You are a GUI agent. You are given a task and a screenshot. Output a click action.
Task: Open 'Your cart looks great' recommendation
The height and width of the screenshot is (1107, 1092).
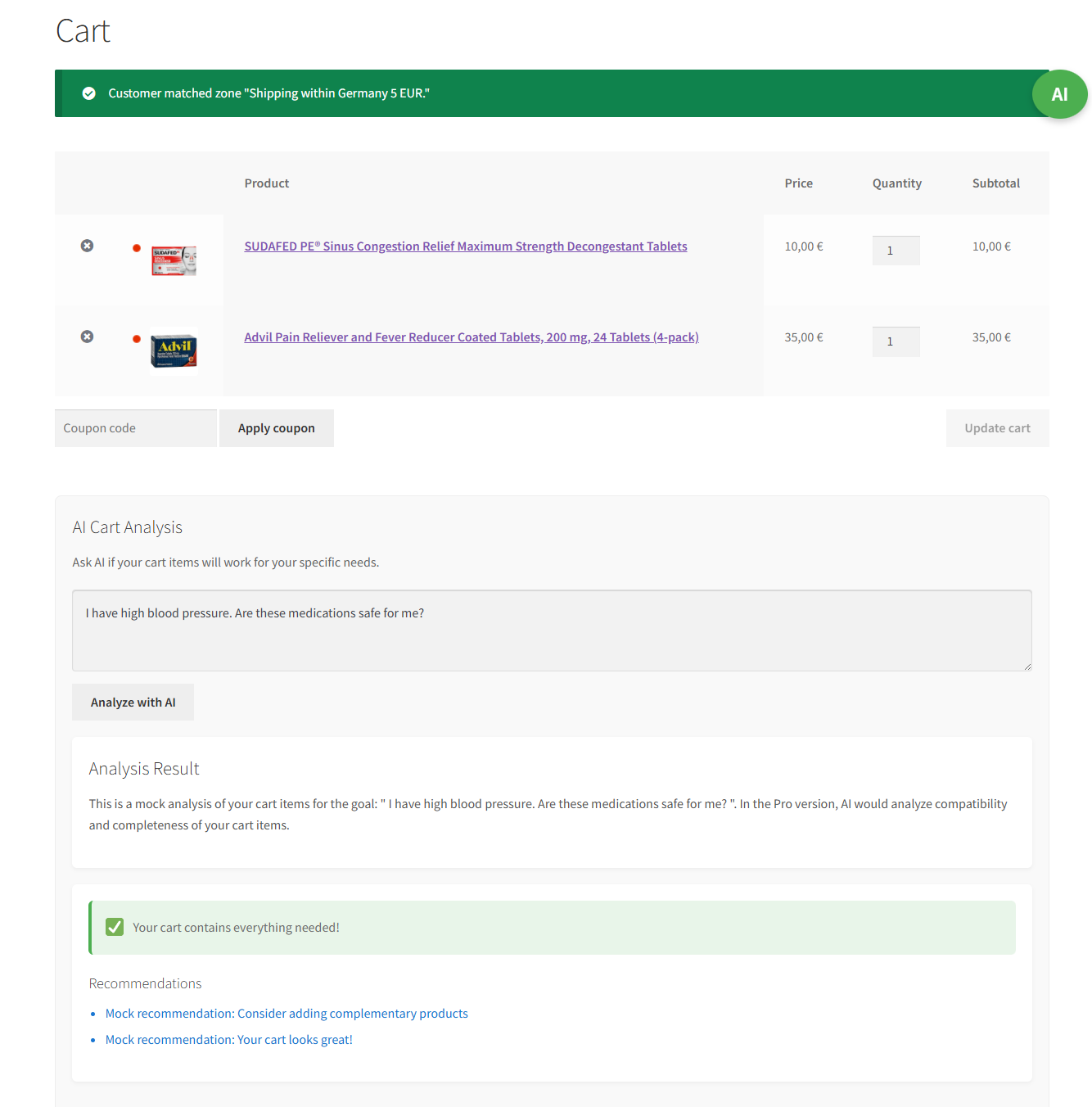(229, 1040)
